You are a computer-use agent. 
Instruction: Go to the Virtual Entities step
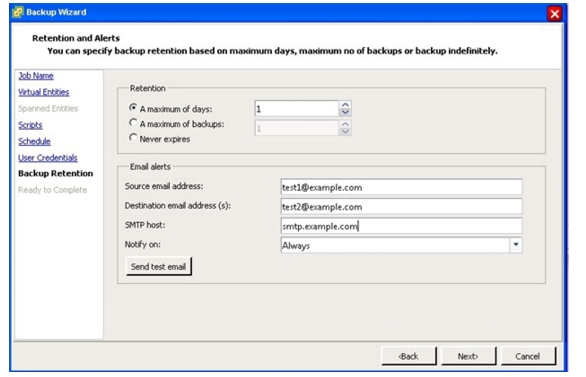tap(44, 92)
